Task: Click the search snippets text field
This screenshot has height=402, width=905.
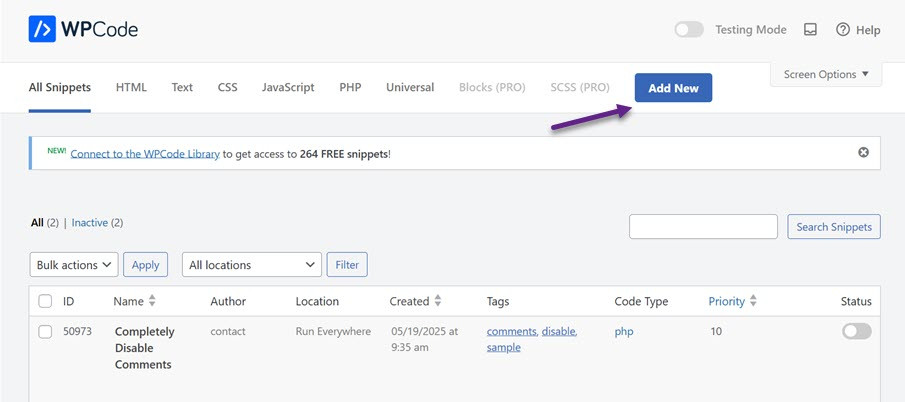Action: click(x=703, y=227)
